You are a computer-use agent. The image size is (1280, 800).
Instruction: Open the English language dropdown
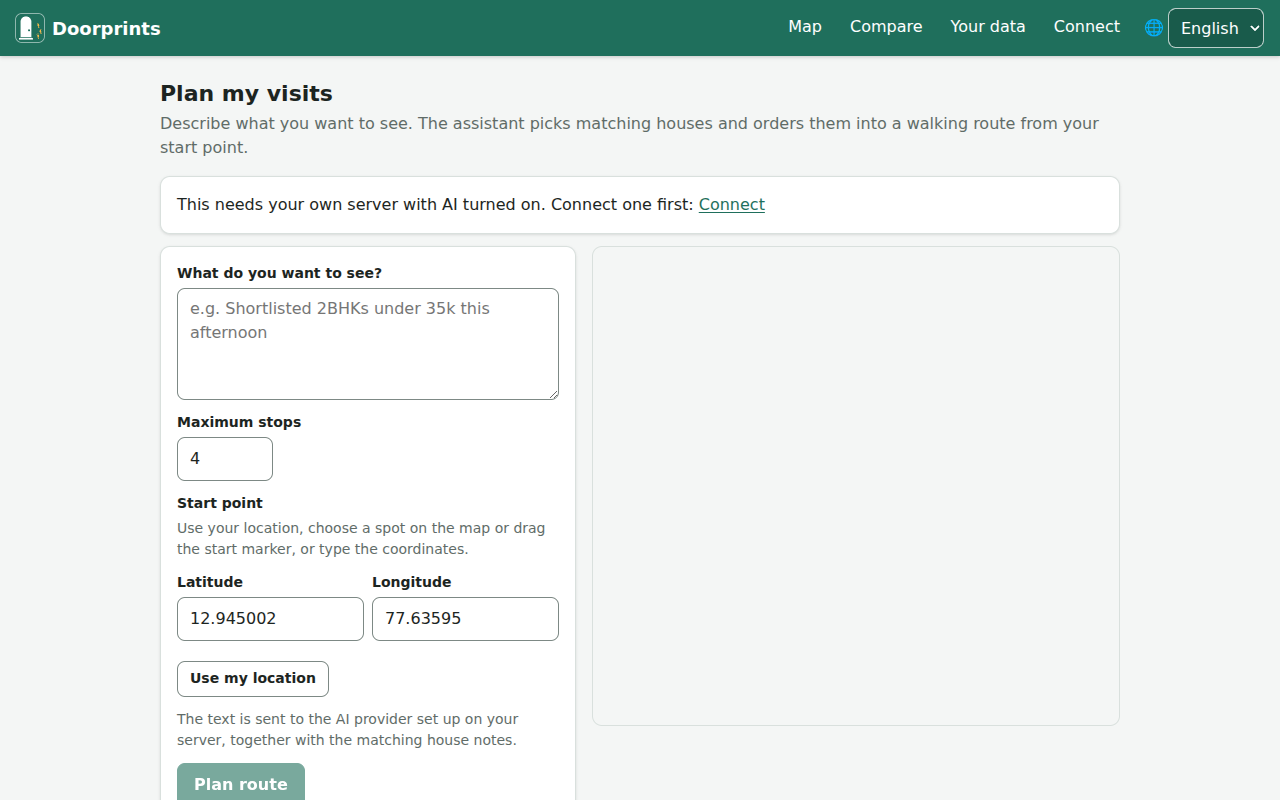(1216, 28)
